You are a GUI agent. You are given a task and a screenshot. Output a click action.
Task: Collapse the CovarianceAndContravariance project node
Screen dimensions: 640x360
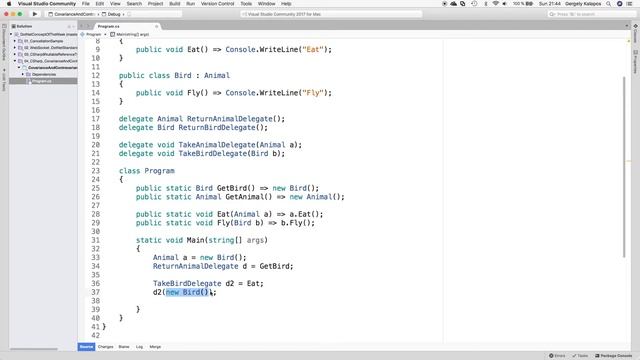(19, 67)
